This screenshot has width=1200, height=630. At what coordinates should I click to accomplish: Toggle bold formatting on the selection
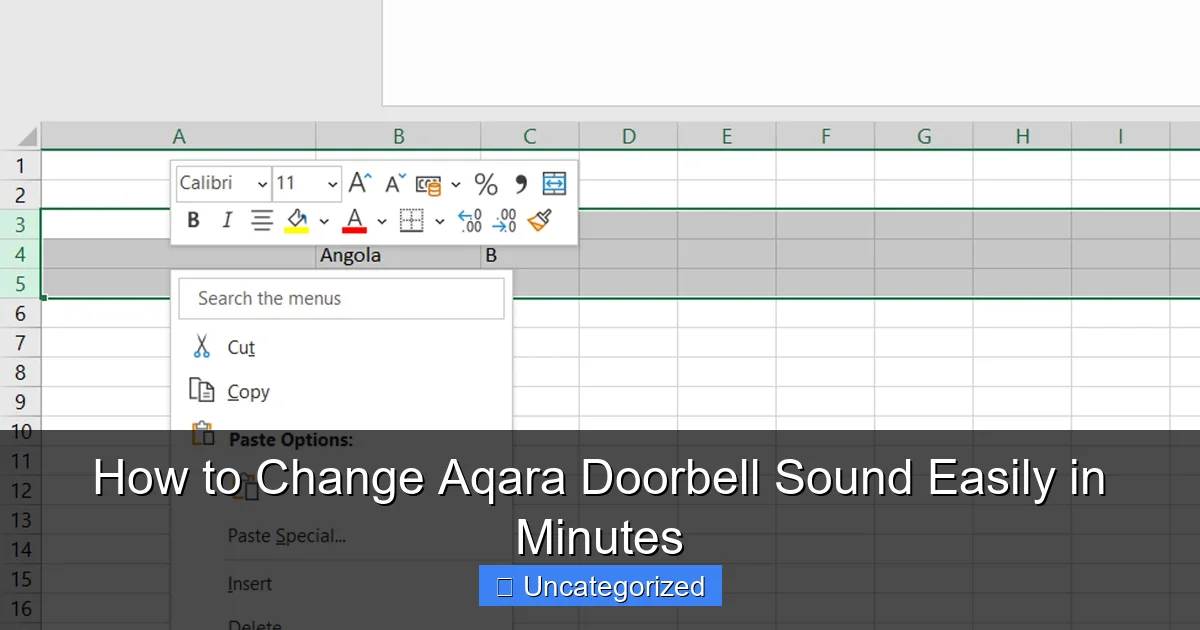192,219
